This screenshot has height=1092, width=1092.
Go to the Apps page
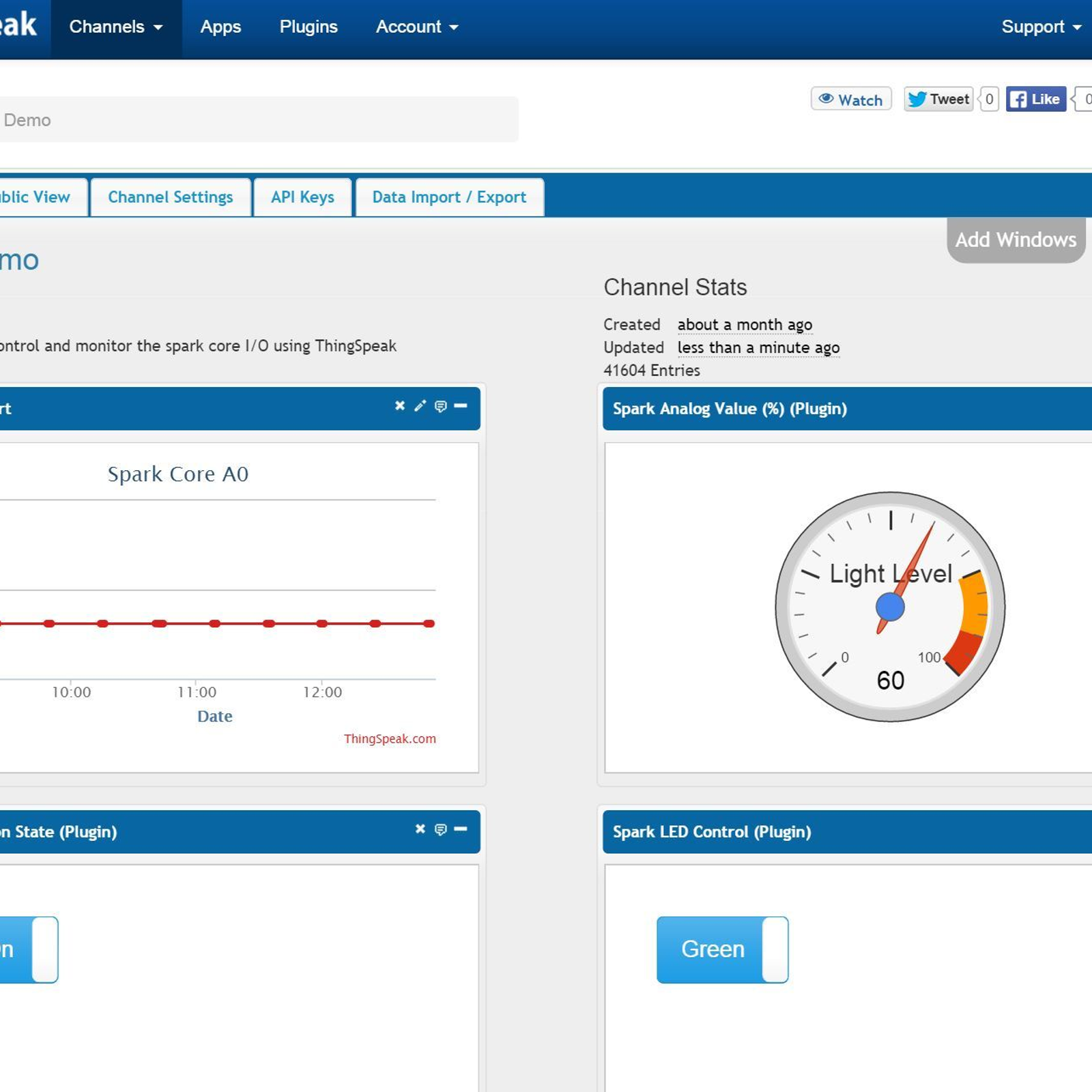coord(220,27)
